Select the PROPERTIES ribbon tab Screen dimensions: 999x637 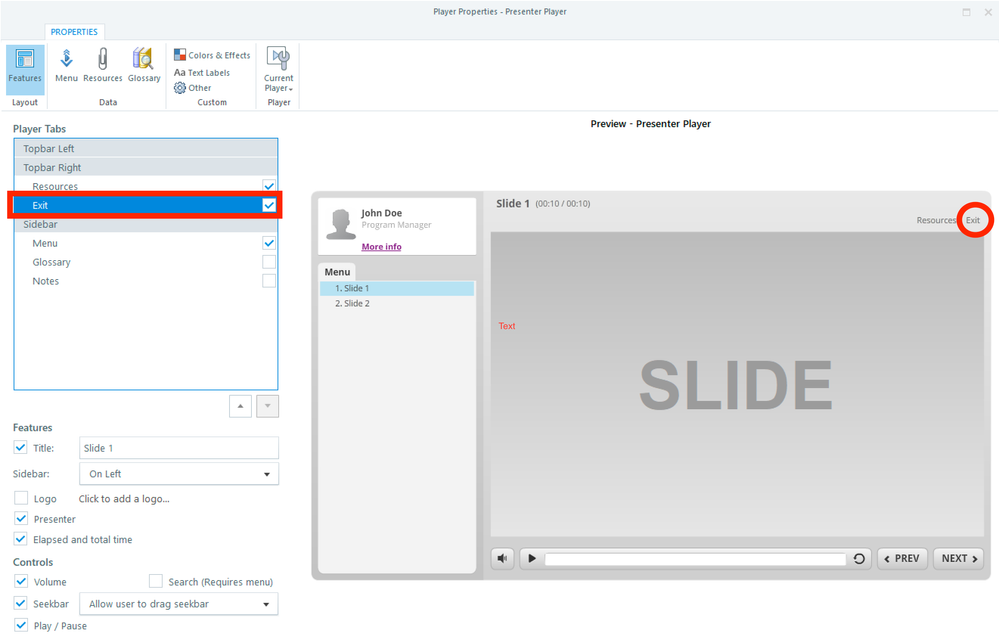pos(74,32)
